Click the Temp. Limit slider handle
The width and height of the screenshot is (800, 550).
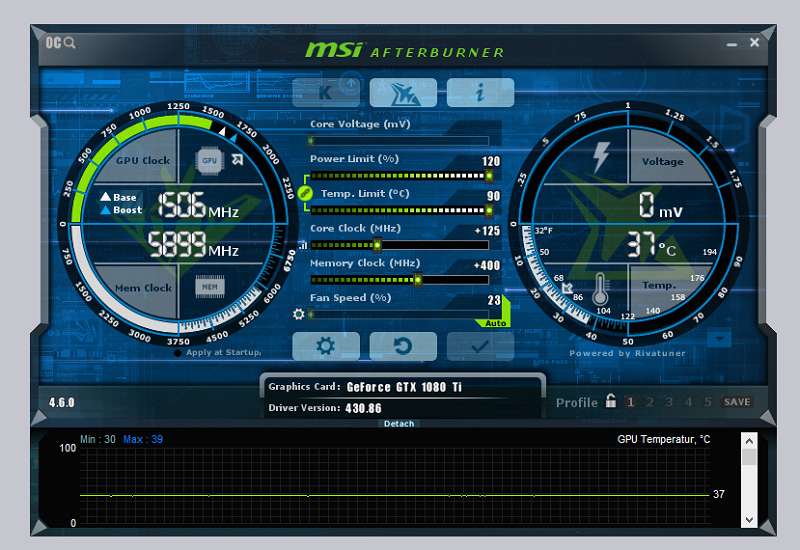[489, 210]
